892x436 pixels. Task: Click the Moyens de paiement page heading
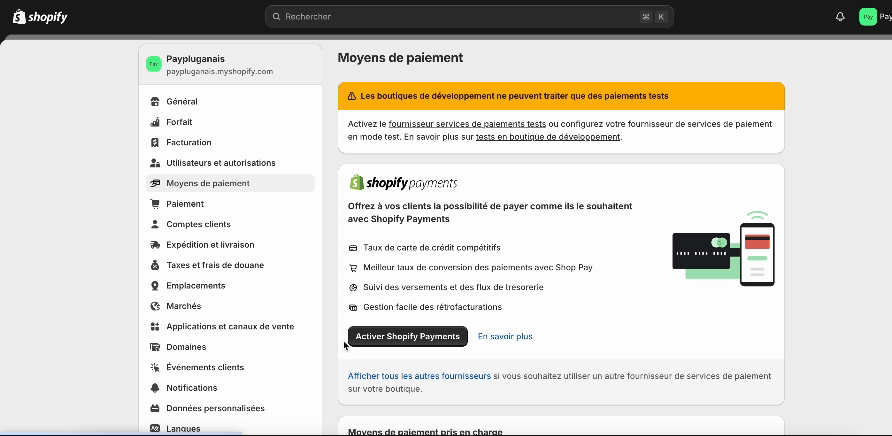400,57
